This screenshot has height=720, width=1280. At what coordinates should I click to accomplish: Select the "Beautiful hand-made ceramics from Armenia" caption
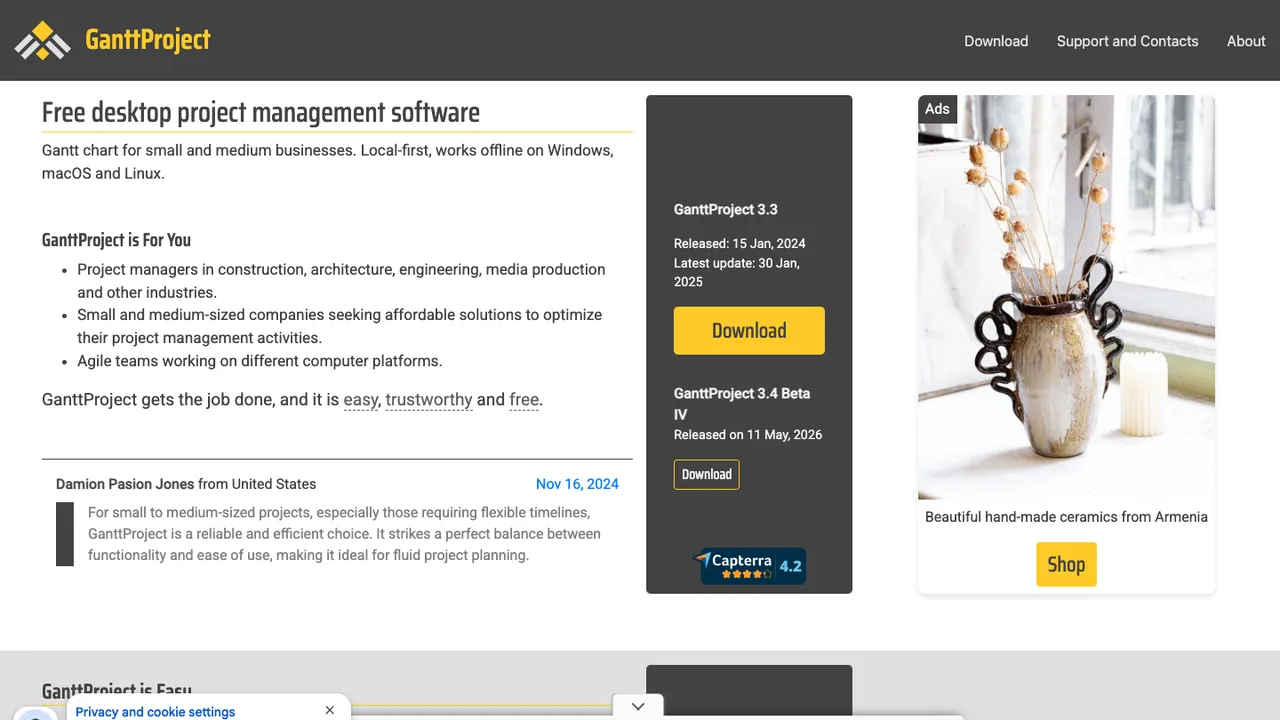pos(1066,517)
